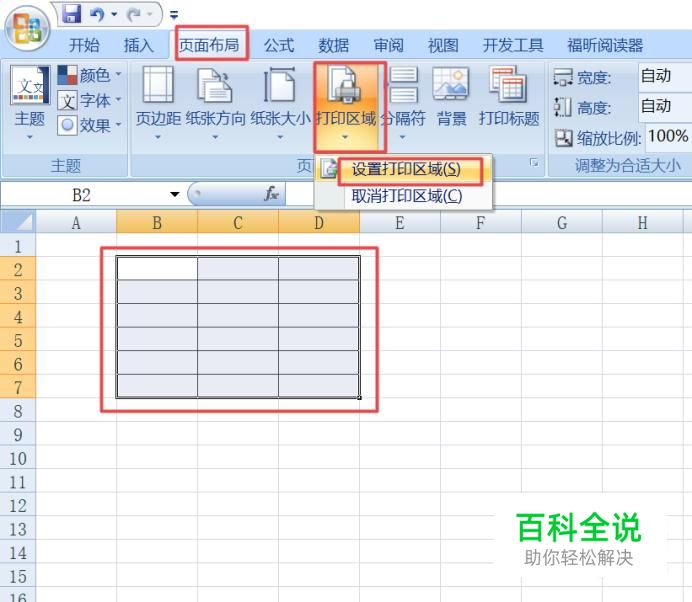Click the Select All corner button
The height and width of the screenshot is (602, 692).
click(x=18, y=222)
